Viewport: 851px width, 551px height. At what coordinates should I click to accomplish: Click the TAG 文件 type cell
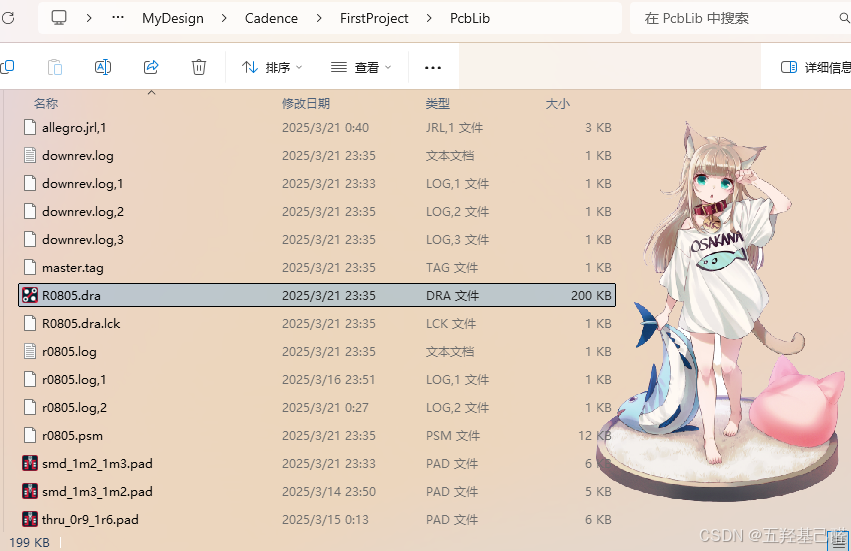452,268
